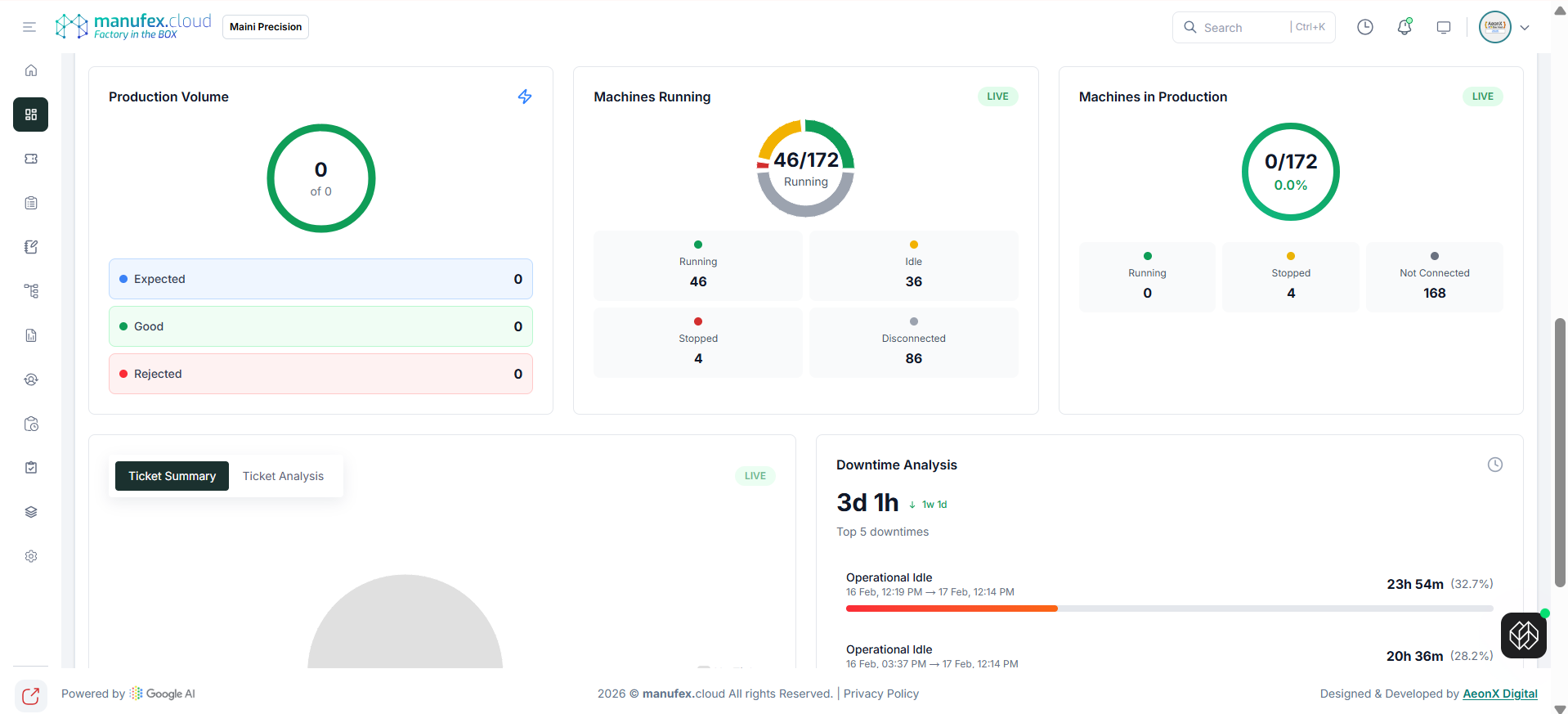Image resolution: width=1568 pixels, height=714 pixels.
Task: Click the monitor display icon in header
Action: click(1444, 27)
